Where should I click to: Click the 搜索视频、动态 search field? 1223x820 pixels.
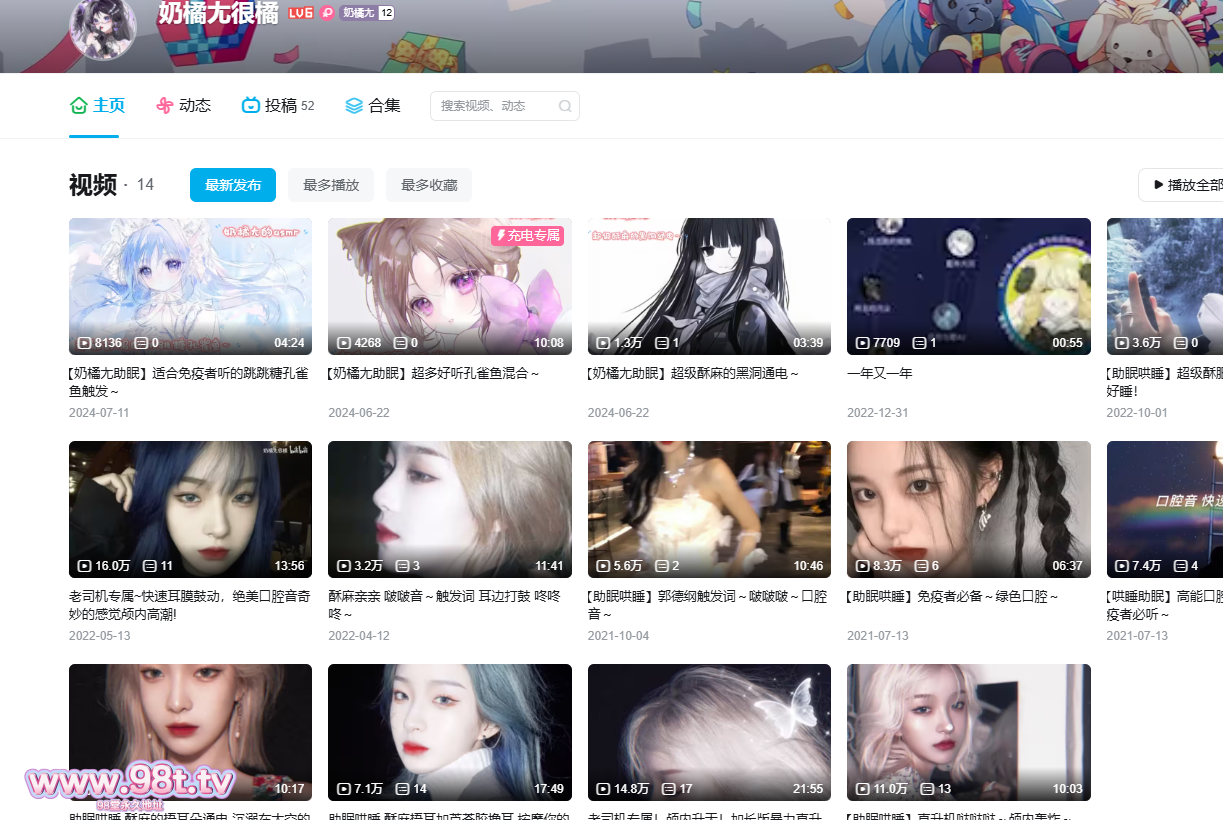pos(495,106)
